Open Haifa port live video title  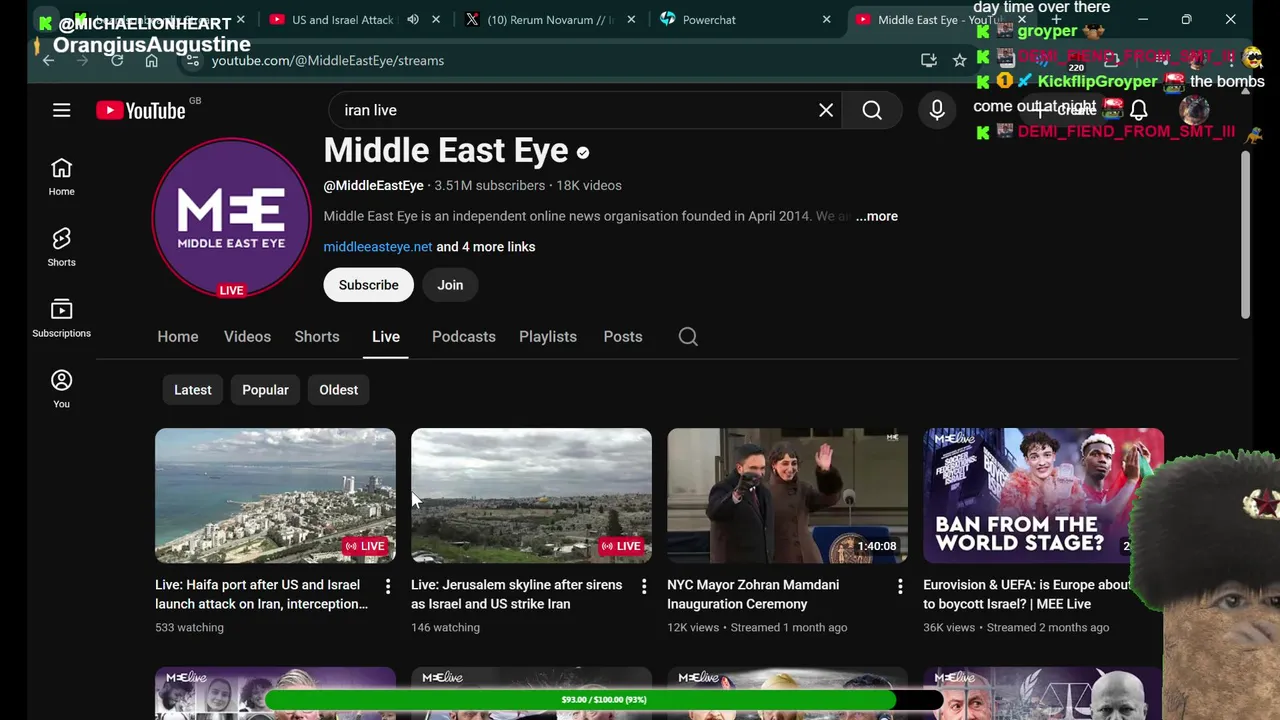[x=262, y=594]
